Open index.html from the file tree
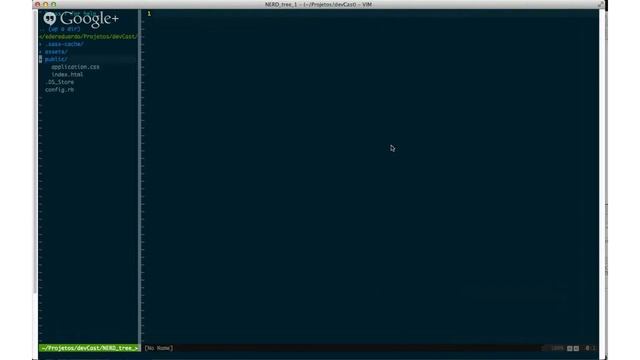 click(x=67, y=75)
